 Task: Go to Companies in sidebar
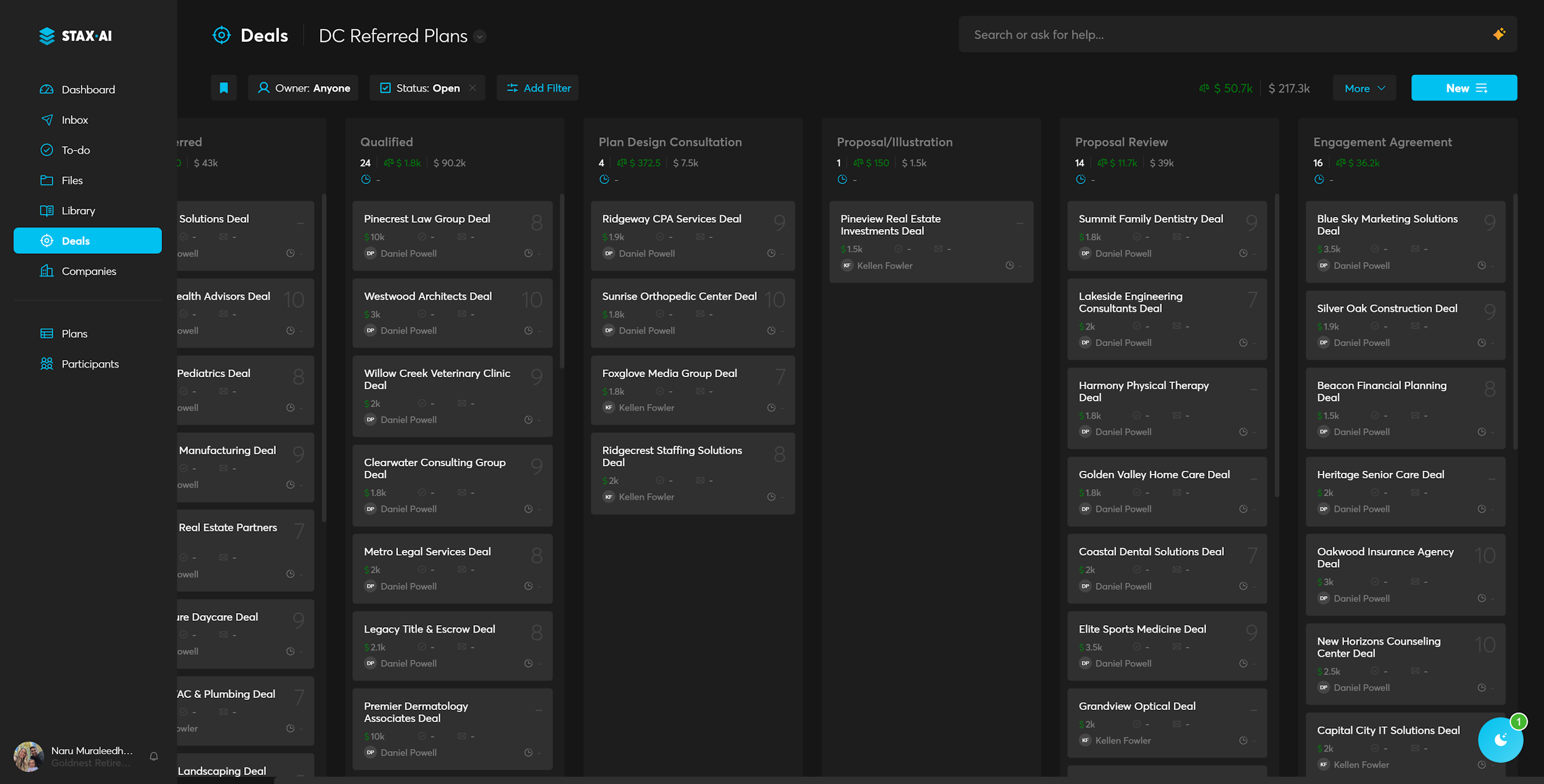tap(89, 271)
